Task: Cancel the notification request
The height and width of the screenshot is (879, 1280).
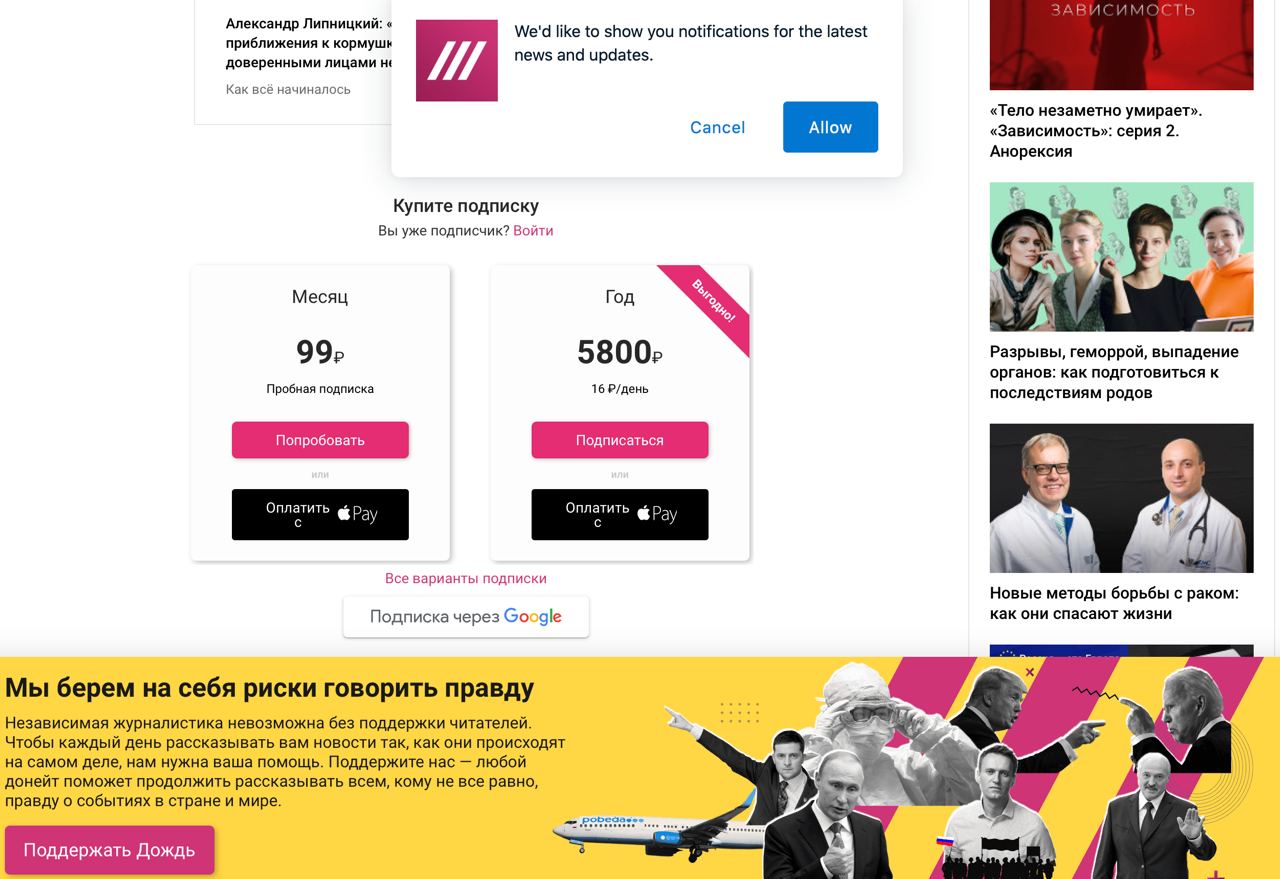Action: (x=717, y=127)
